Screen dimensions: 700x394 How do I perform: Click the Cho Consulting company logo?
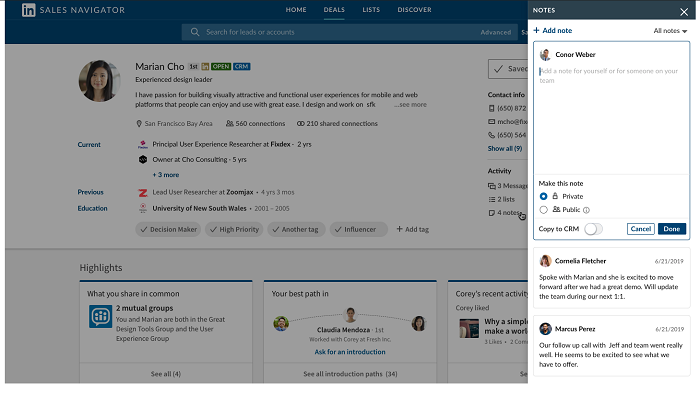143,159
